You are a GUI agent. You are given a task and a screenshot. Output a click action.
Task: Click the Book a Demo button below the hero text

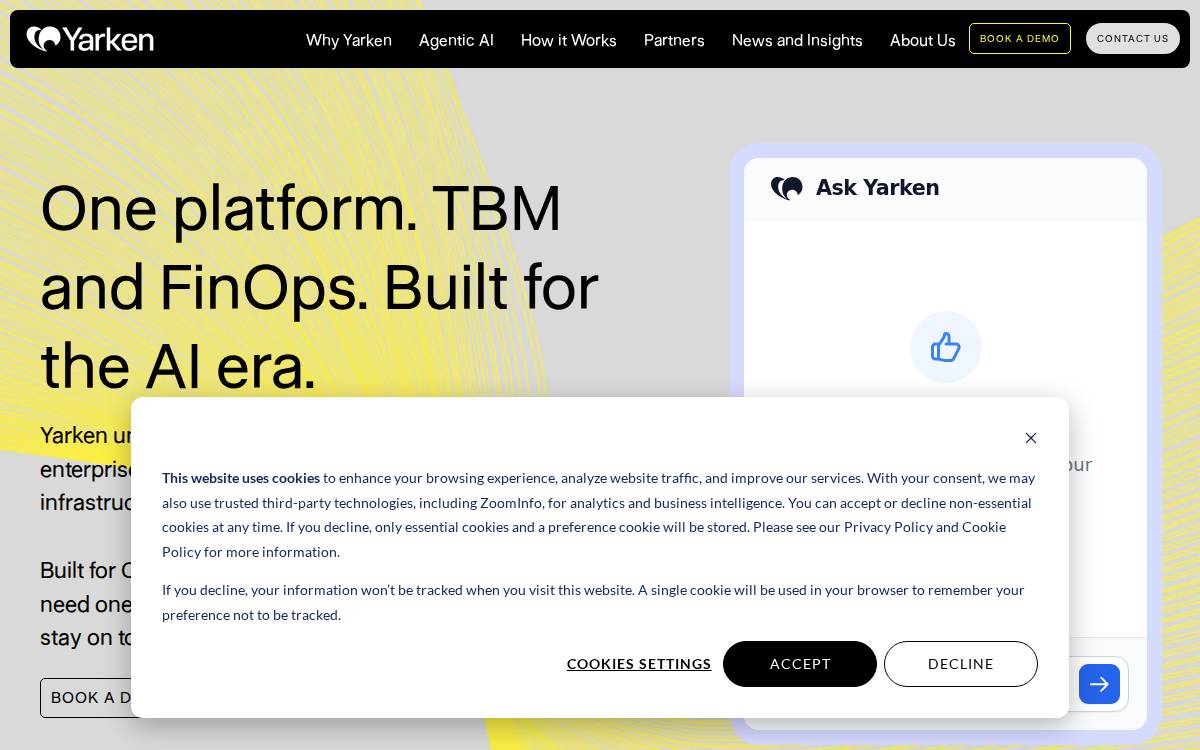(x=87, y=698)
